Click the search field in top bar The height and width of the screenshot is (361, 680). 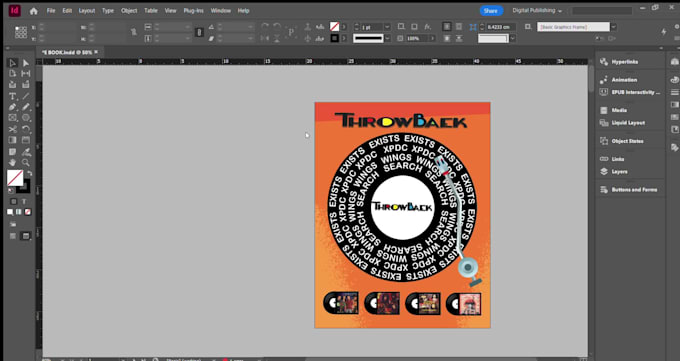tap(601, 11)
